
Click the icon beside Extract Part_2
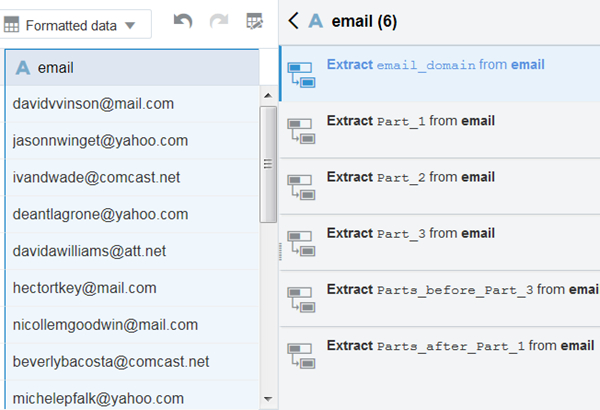point(301,184)
